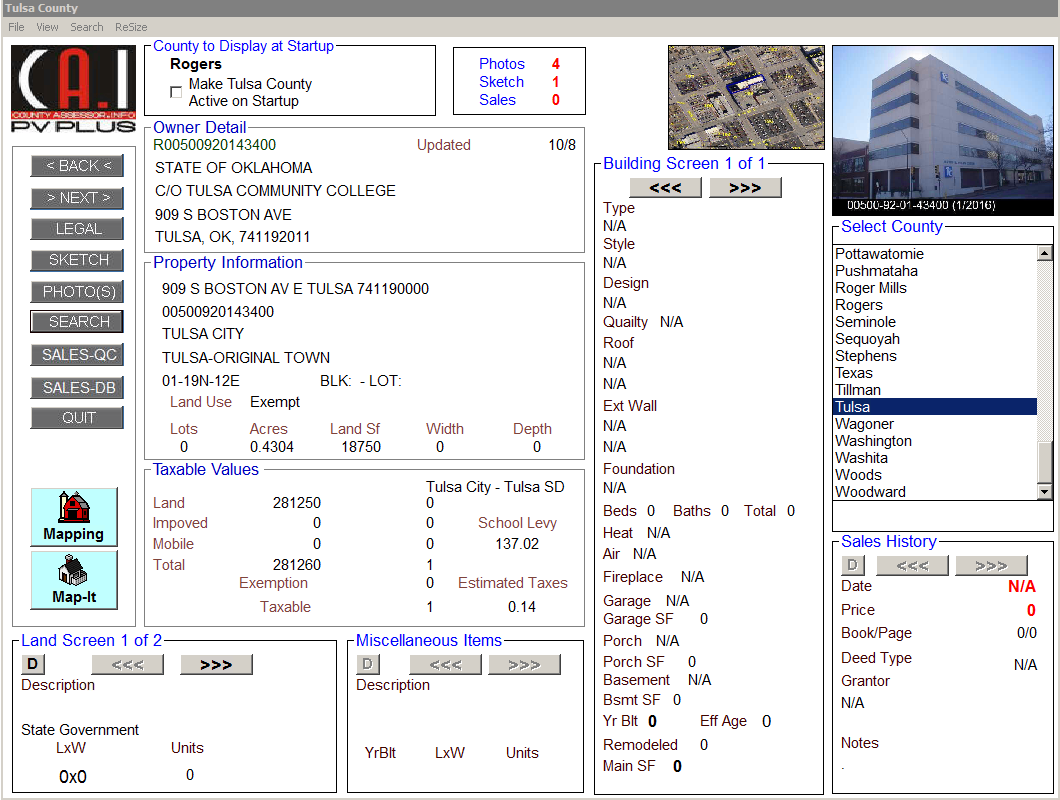Choose Rogers county from the list
The image size is (1060, 800).
pyautogui.click(x=859, y=305)
